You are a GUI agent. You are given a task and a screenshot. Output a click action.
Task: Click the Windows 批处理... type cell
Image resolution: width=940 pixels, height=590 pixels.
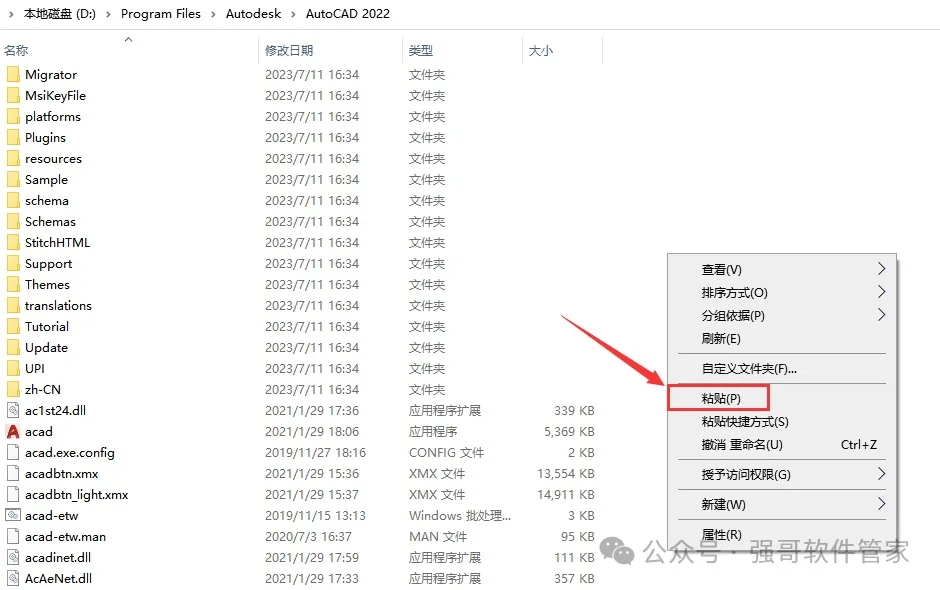(x=460, y=515)
